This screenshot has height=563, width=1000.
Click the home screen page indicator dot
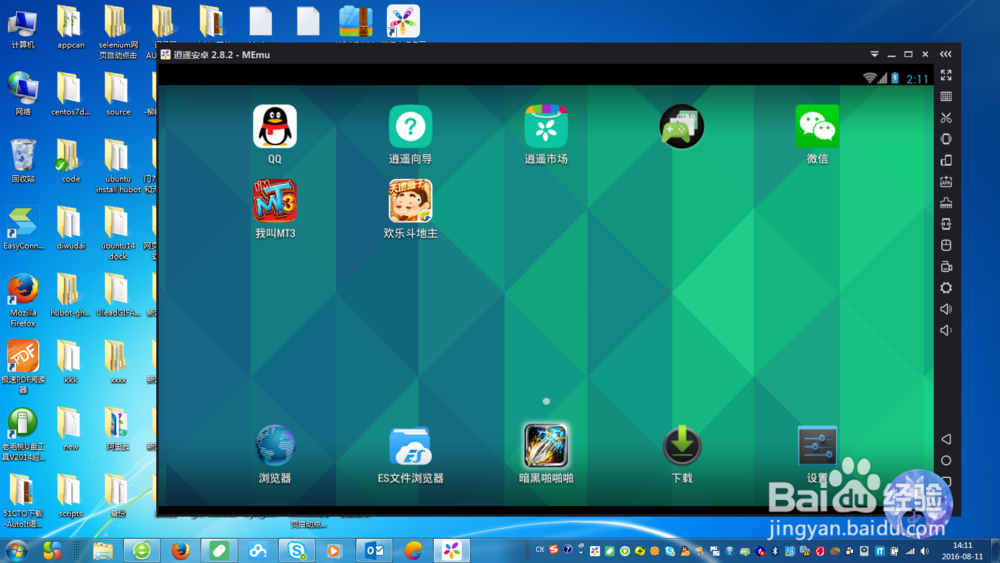[546, 402]
